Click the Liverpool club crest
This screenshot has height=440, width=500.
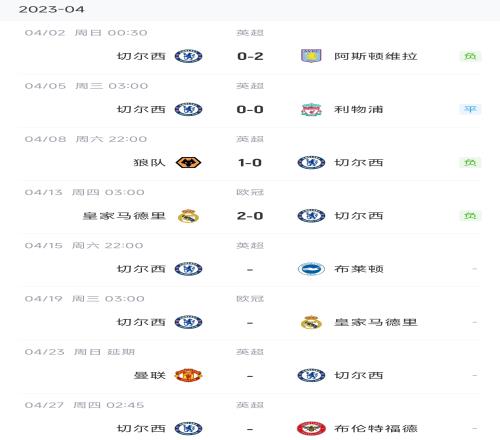click(311, 109)
